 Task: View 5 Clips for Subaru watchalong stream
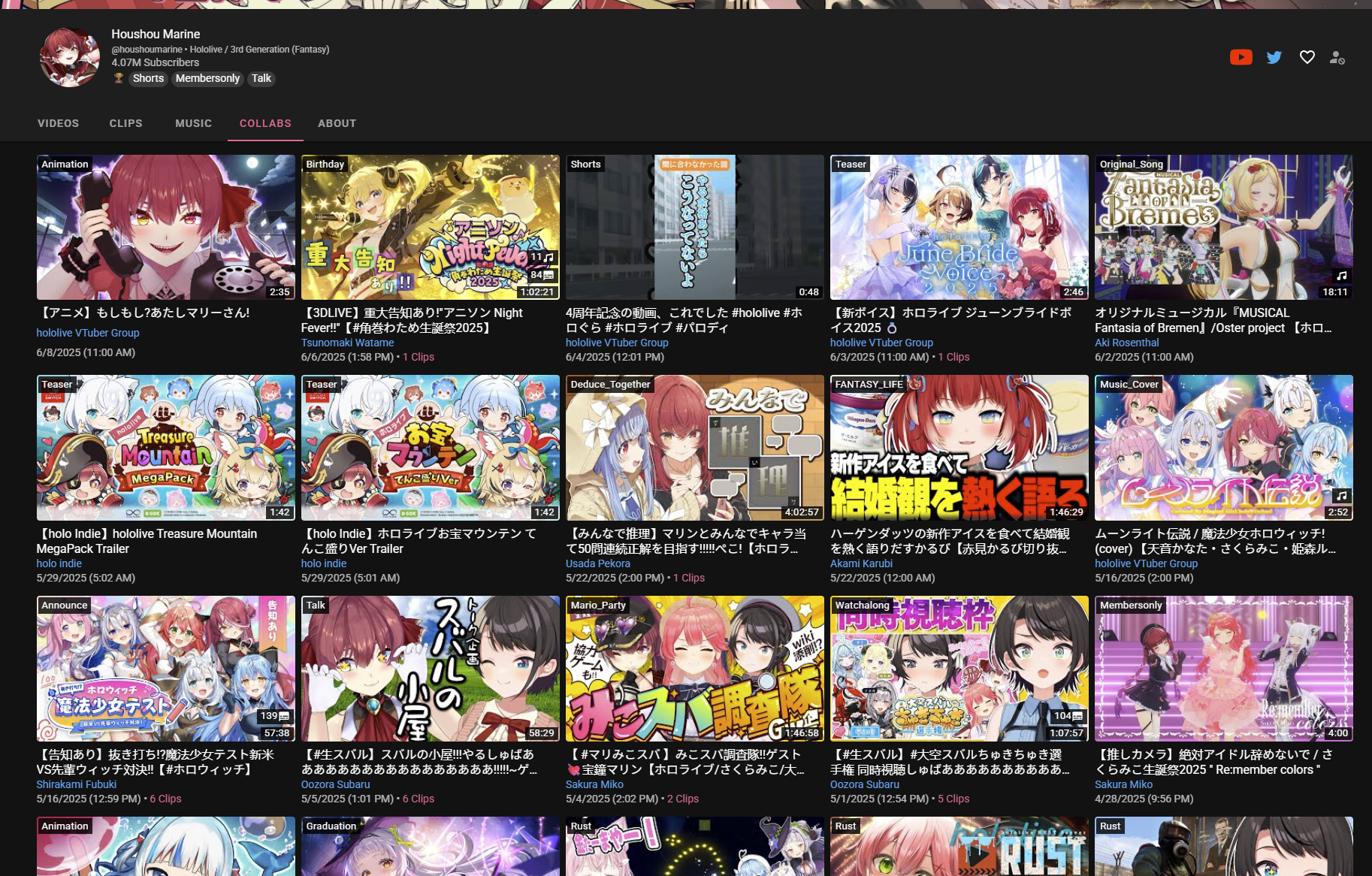click(x=953, y=799)
